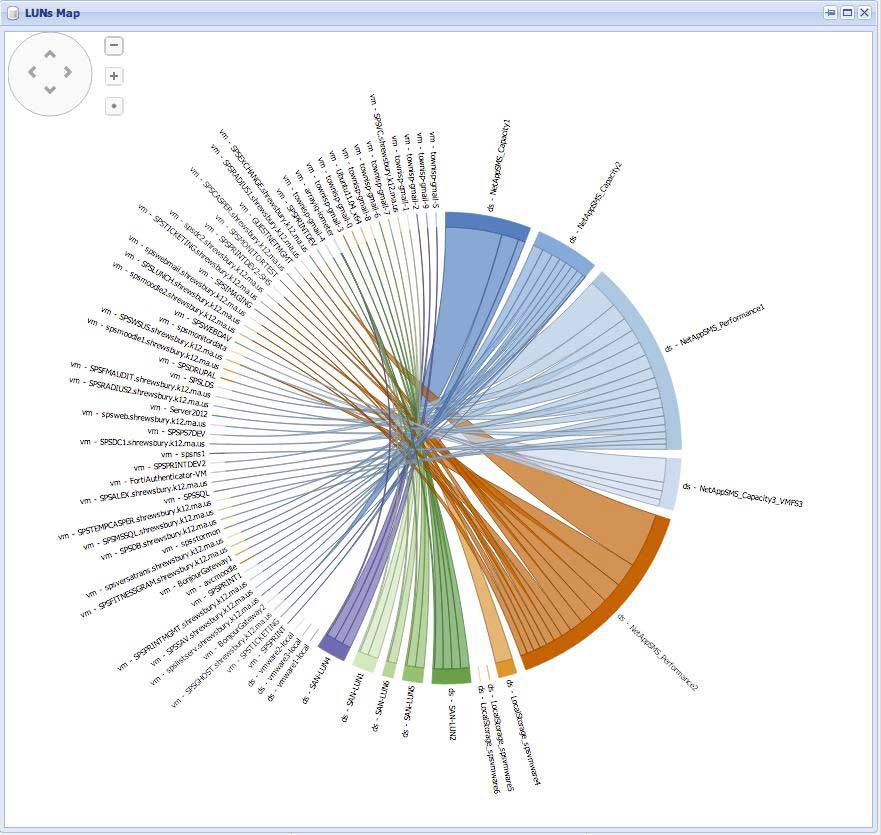
Task: Click the "ds - LocalStorage_spsvmware4" label
Action: click(523, 733)
